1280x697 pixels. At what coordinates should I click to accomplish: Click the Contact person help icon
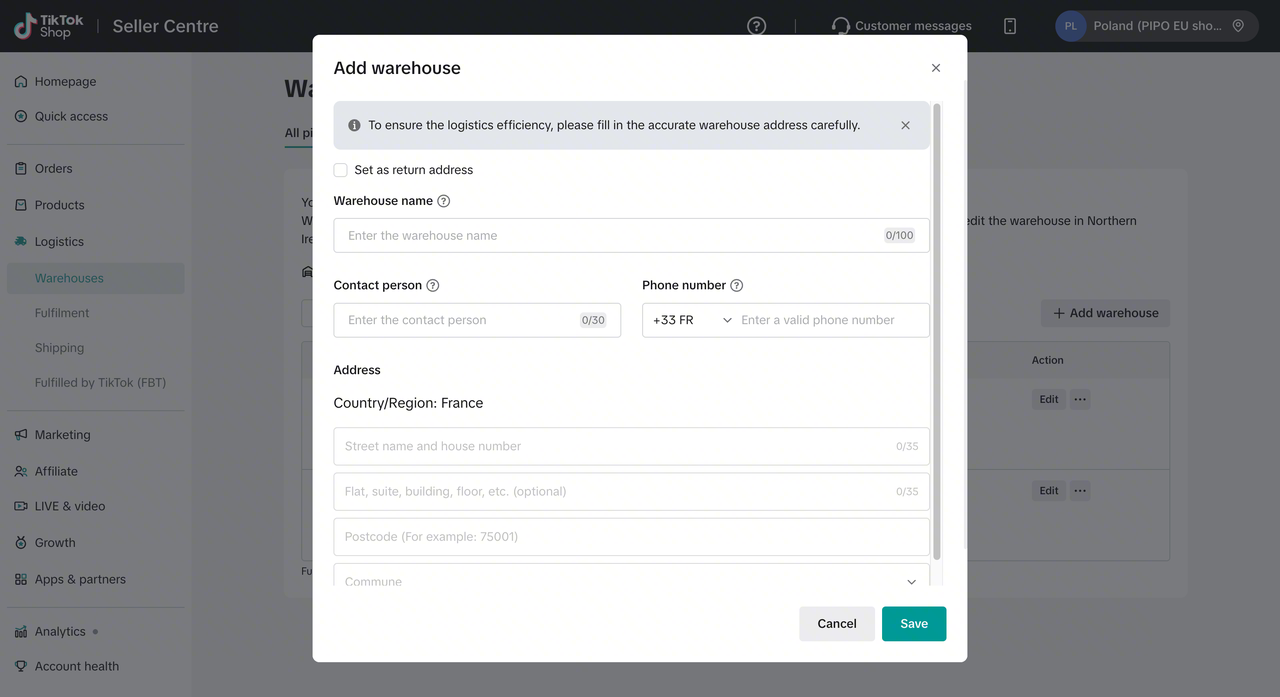(x=433, y=285)
